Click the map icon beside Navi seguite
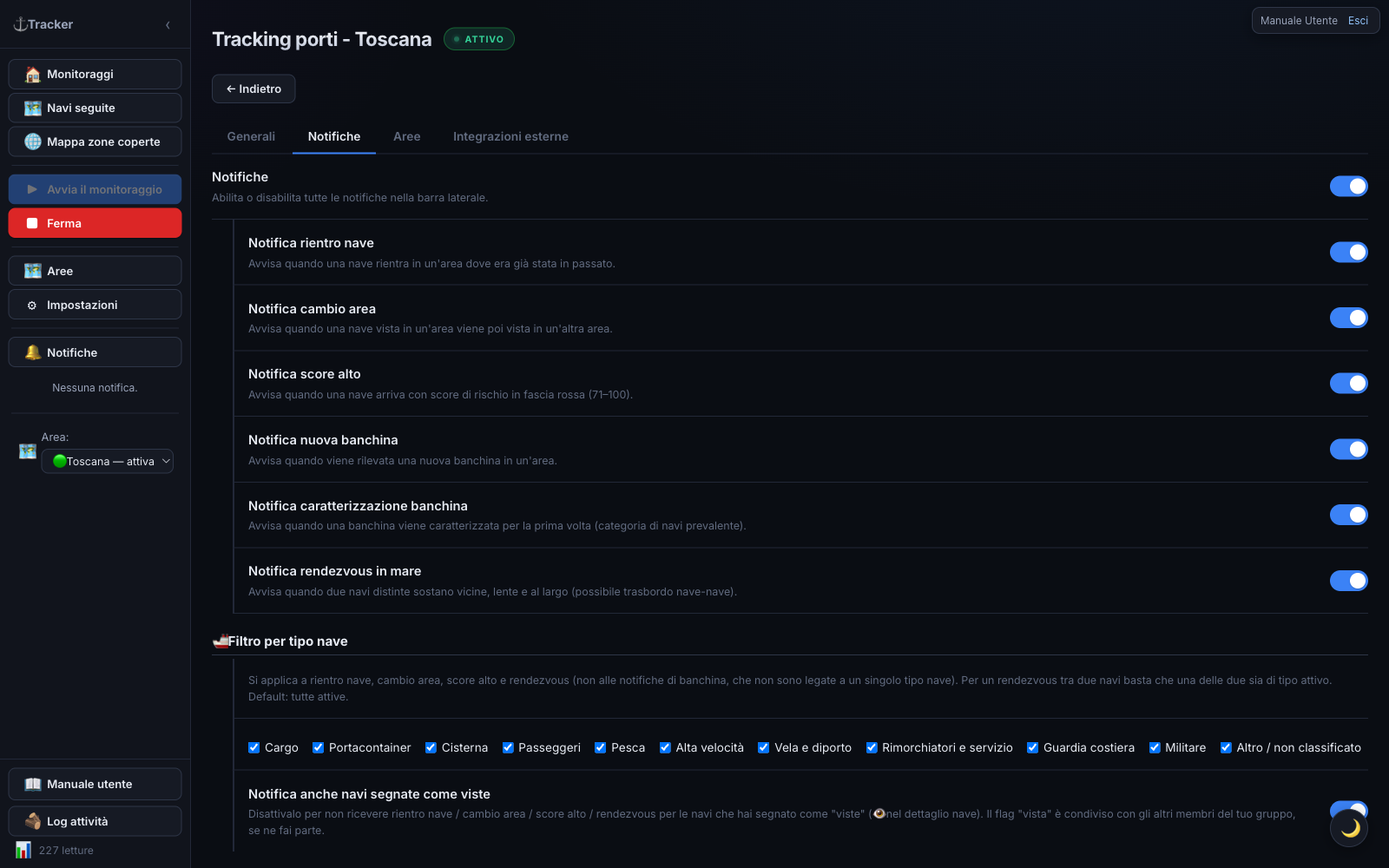This screenshot has width=1389, height=868. (x=33, y=108)
